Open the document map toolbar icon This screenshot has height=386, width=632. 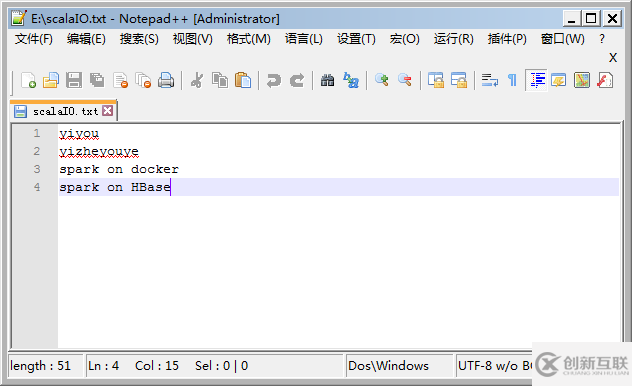(x=582, y=80)
